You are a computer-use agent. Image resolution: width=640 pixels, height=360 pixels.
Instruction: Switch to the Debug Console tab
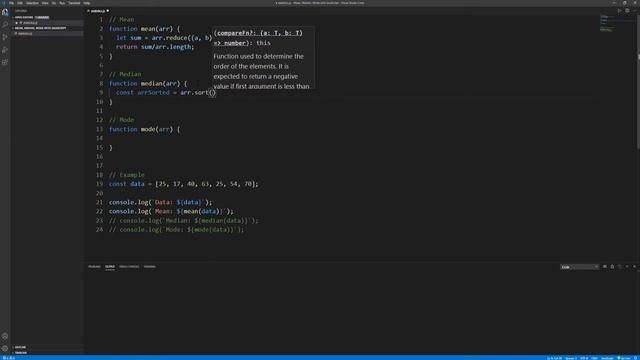tap(129, 267)
